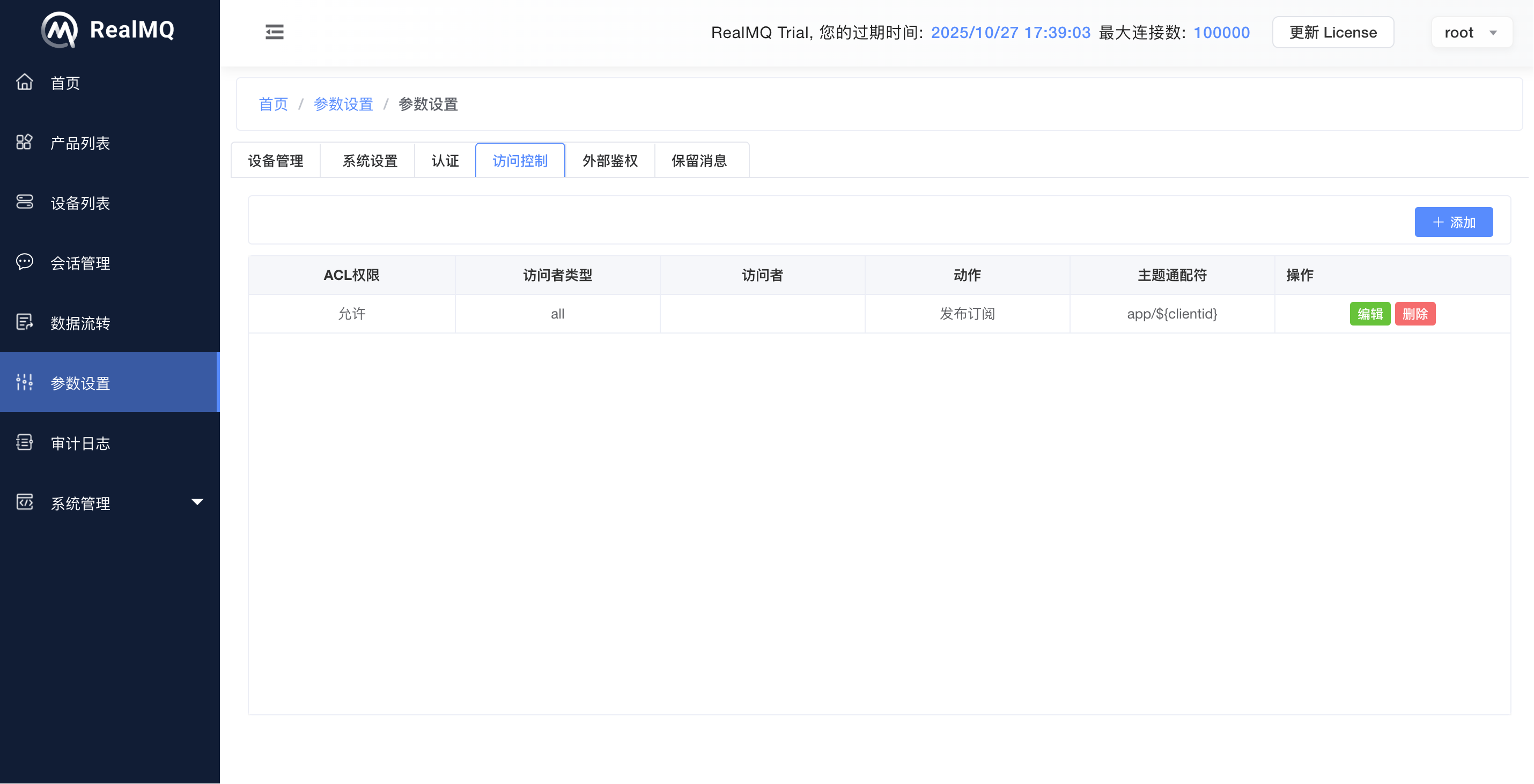Click the 参数设置 sliders icon
The width and height of the screenshot is (1534, 784).
tap(25, 382)
